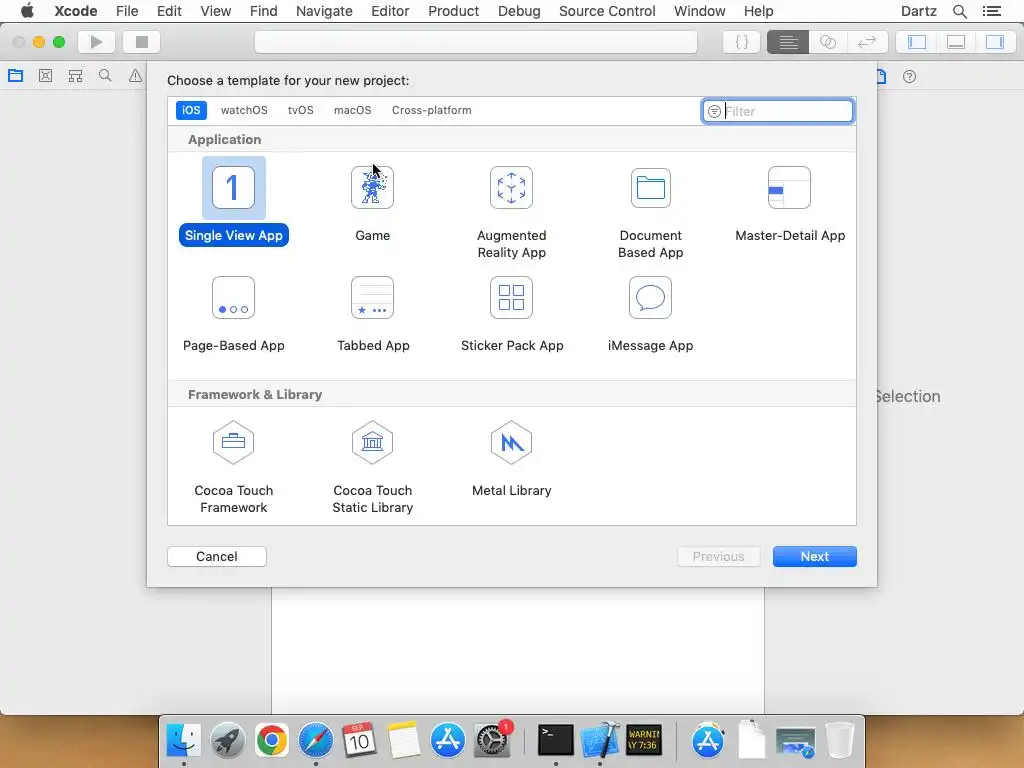This screenshot has height=768, width=1024.
Task: Click the Run (play) button in Xcode toolbar
Action: point(97,42)
